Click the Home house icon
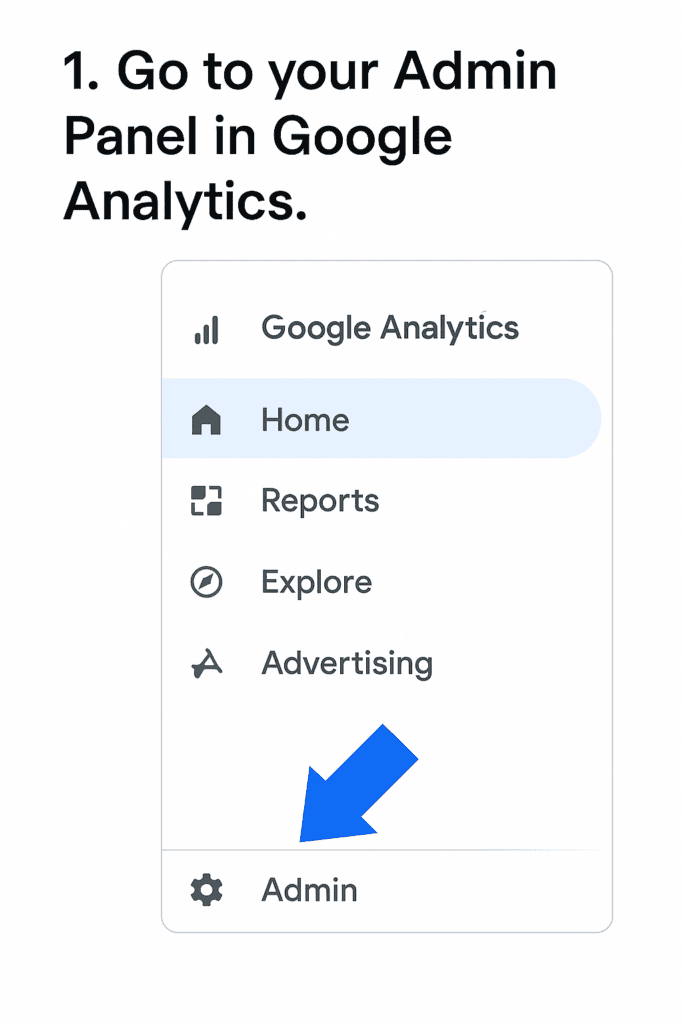The height and width of the screenshot is (1024, 683). pos(206,419)
